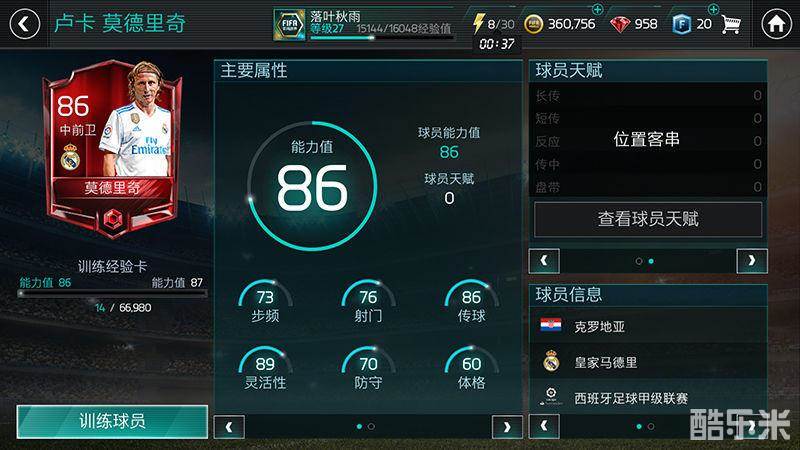Tap the blue FIFA points icon
The width and height of the screenshot is (800, 450).
(x=682, y=24)
